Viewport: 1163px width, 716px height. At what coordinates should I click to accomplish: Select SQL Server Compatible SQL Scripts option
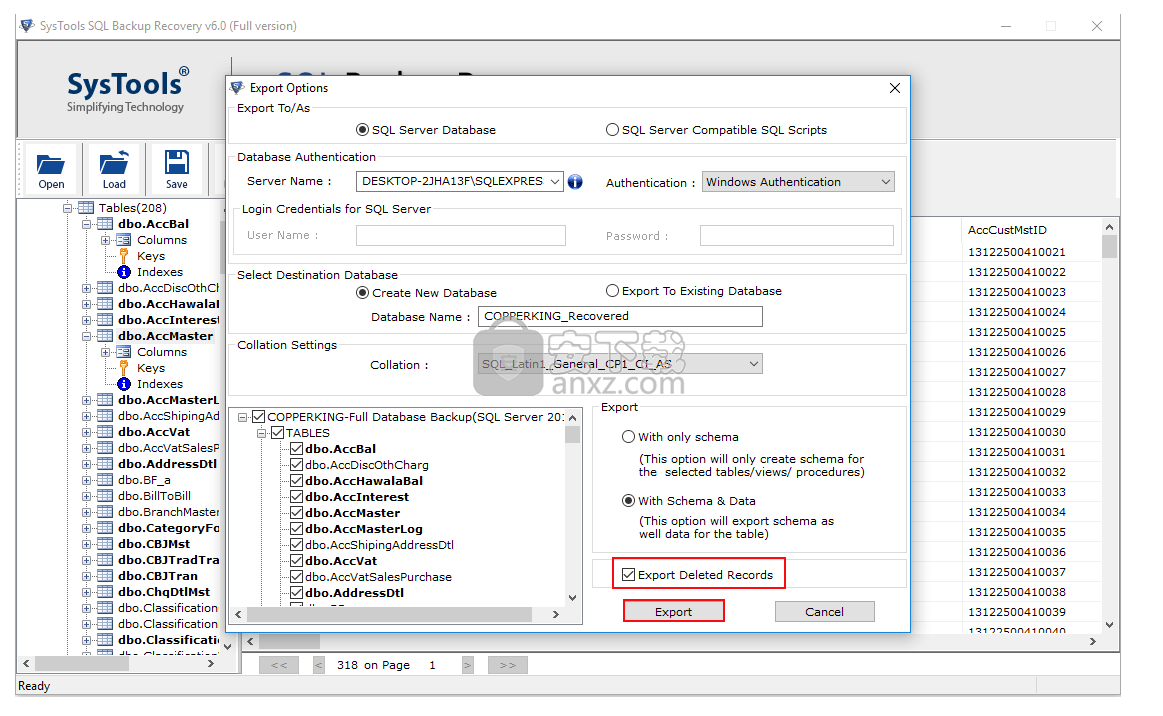[612, 130]
